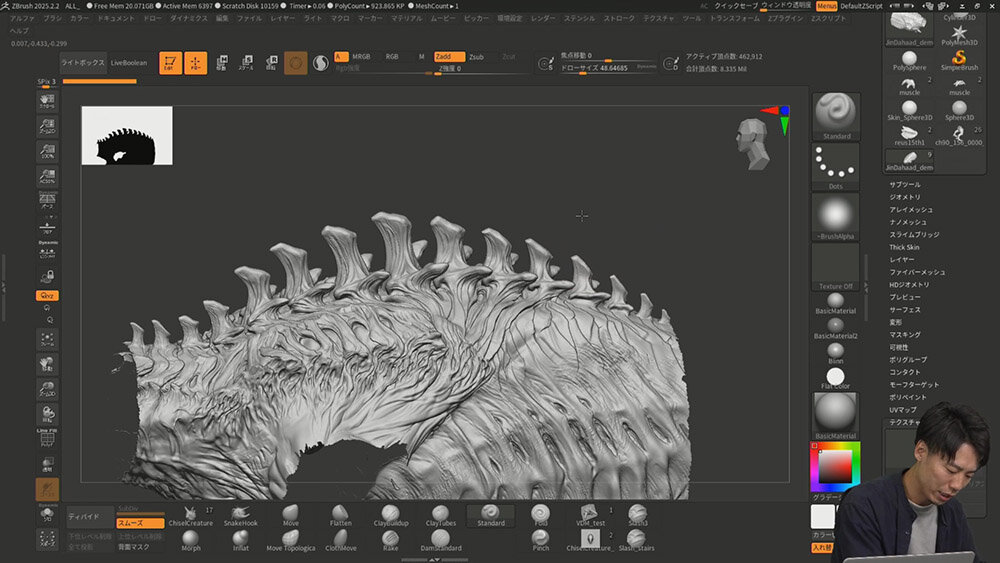Toggle the M material channel
The height and width of the screenshot is (563, 1000).
click(x=421, y=57)
